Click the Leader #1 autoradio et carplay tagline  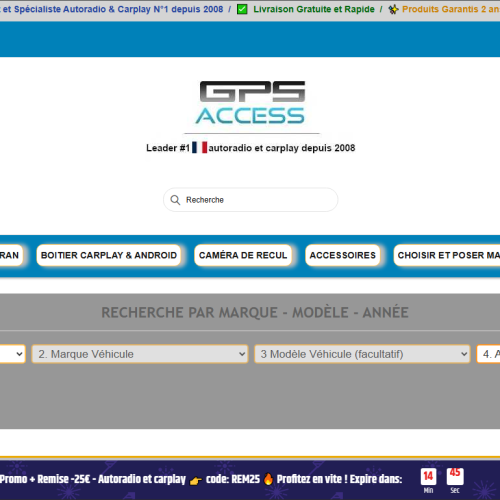(x=251, y=148)
